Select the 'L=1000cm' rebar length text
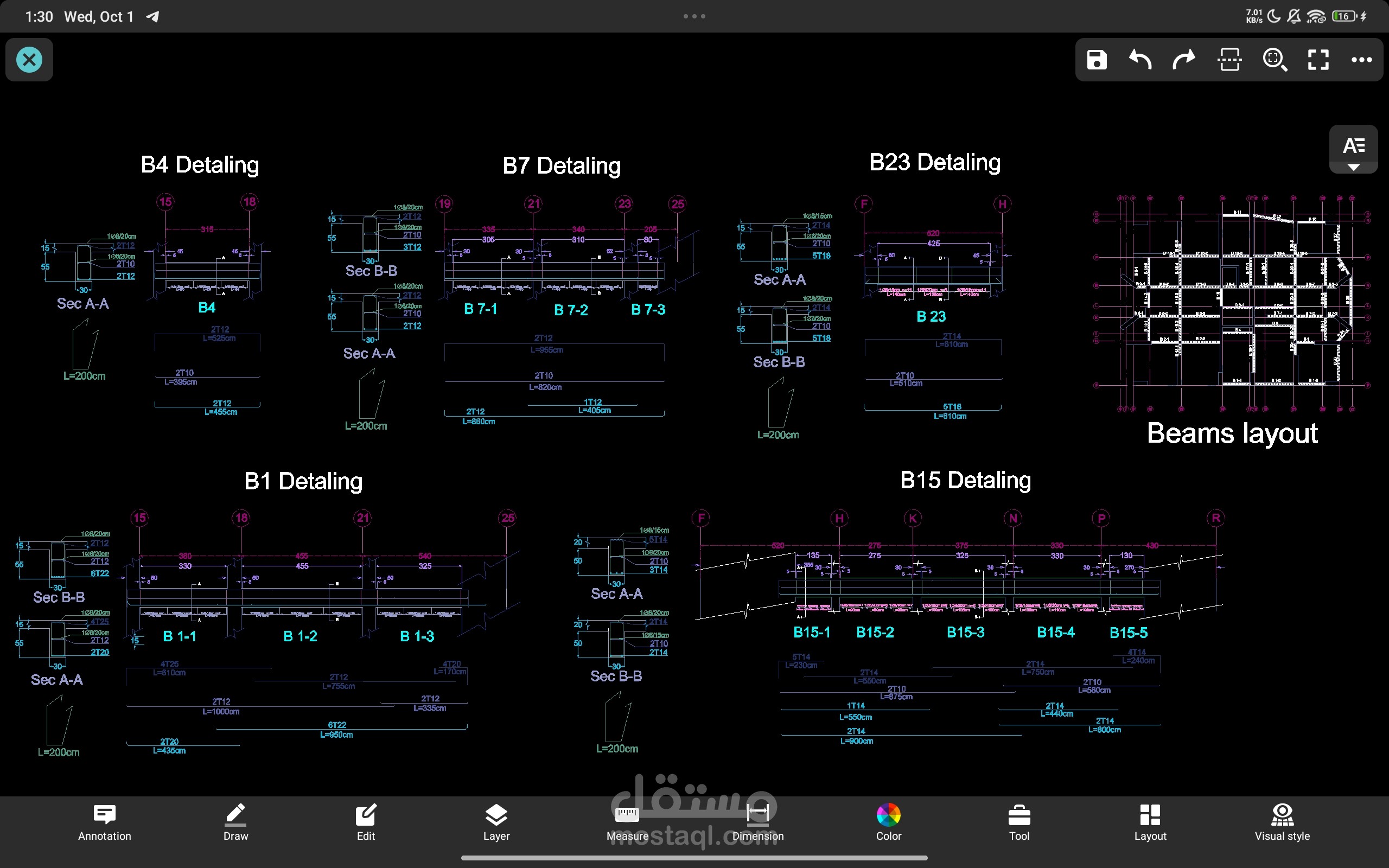1389x868 pixels. tap(221, 712)
